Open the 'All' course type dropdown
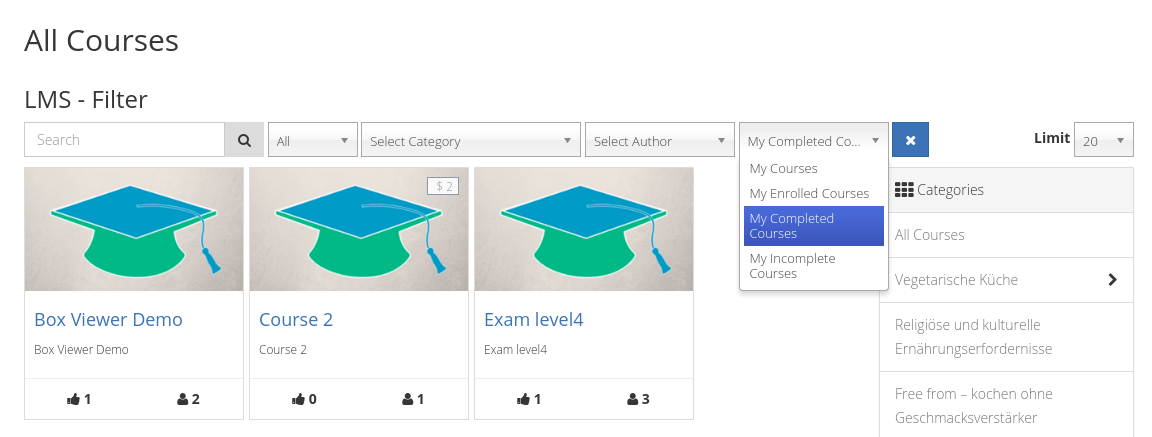Screen dimensions: 1152x437 [313, 141]
